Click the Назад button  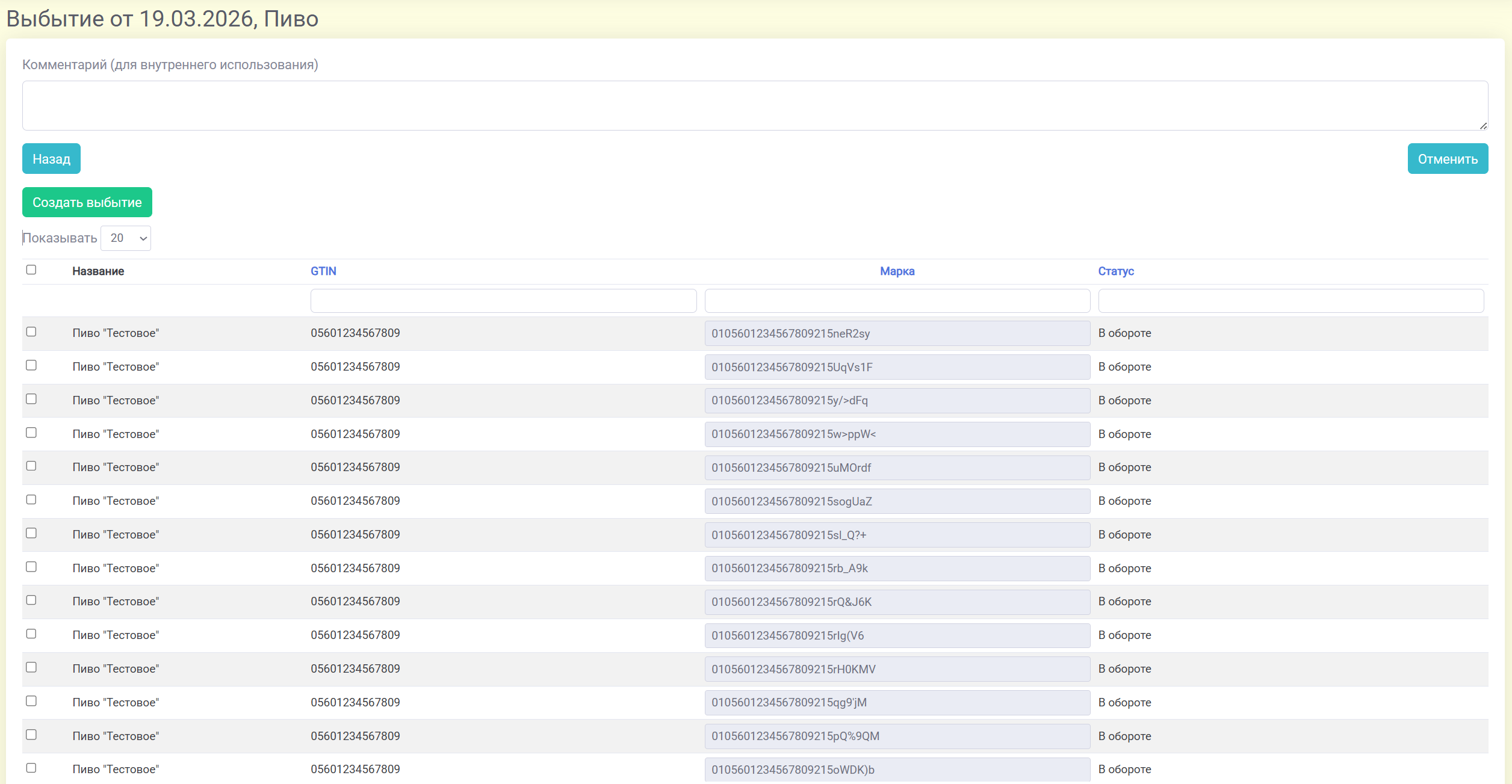point(51,159)
